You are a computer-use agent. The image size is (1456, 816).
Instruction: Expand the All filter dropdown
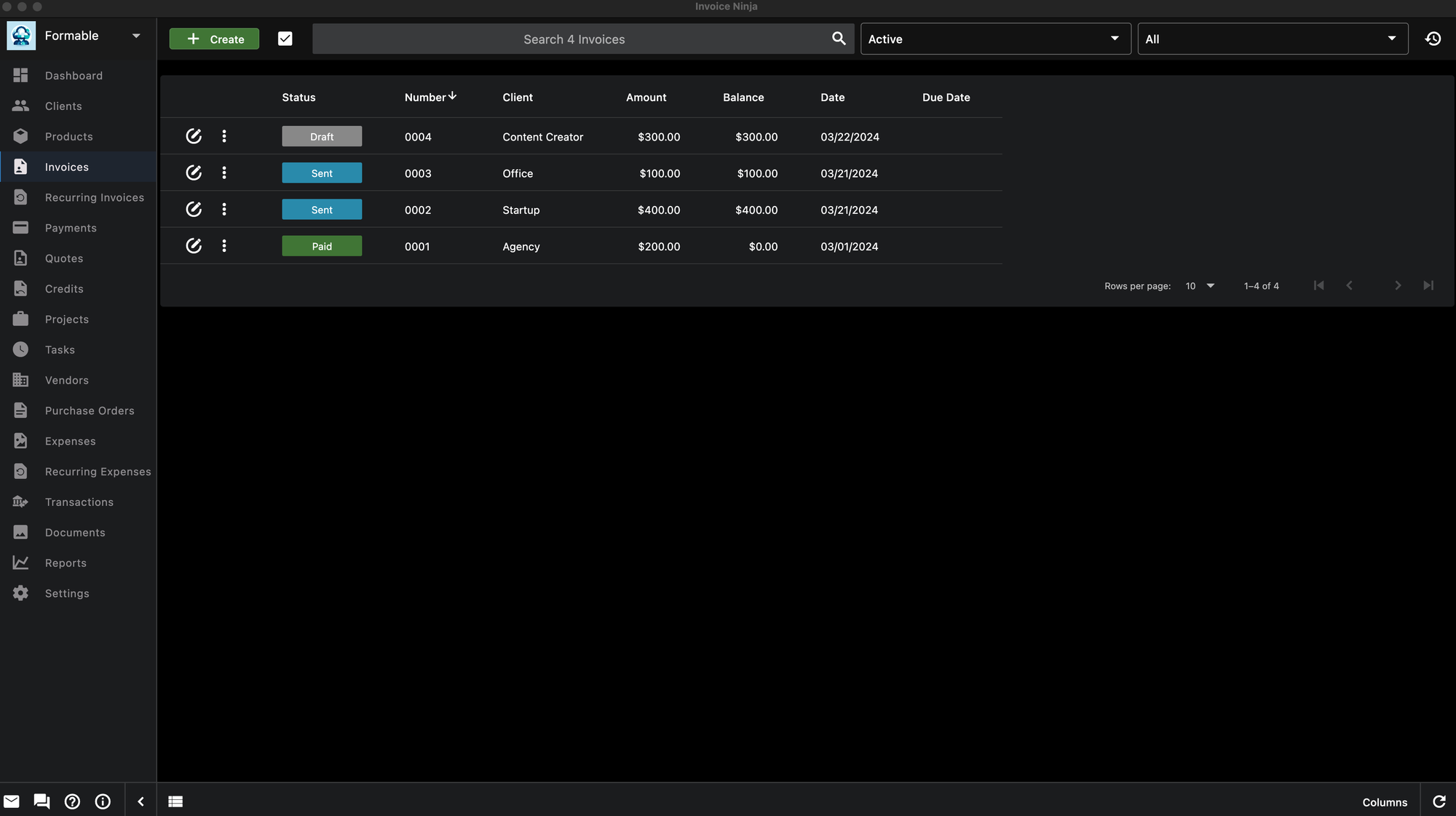[x=1271, y=39]
